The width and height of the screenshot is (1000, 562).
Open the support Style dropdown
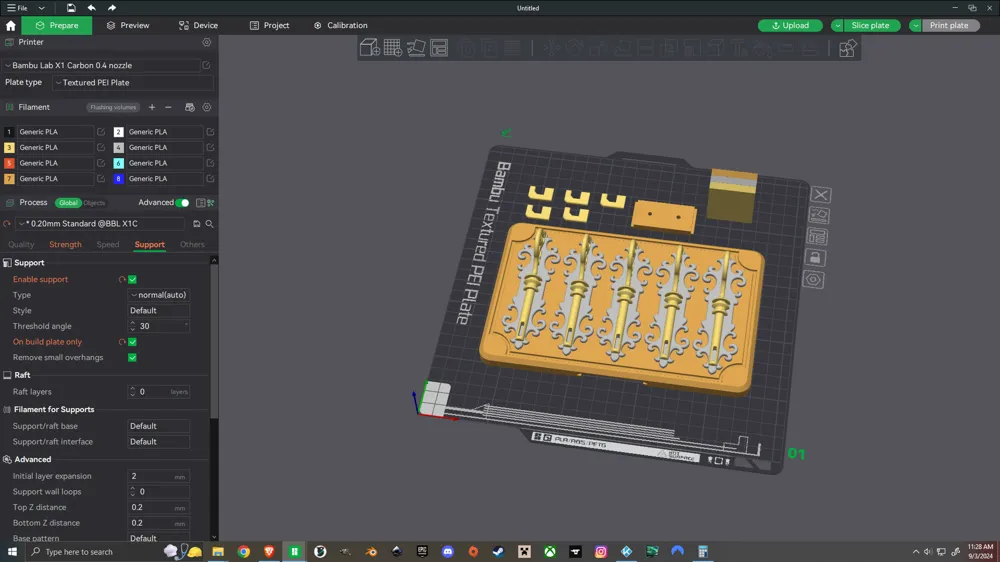pyautogui.click(x=159, y=311)
